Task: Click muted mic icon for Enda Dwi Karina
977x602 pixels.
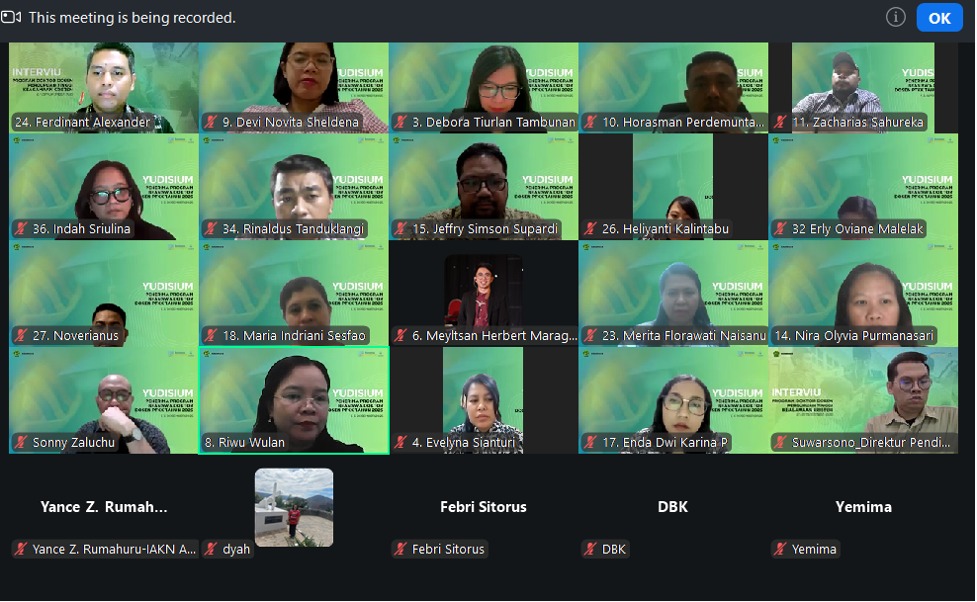Action: (x=591, y=442)
